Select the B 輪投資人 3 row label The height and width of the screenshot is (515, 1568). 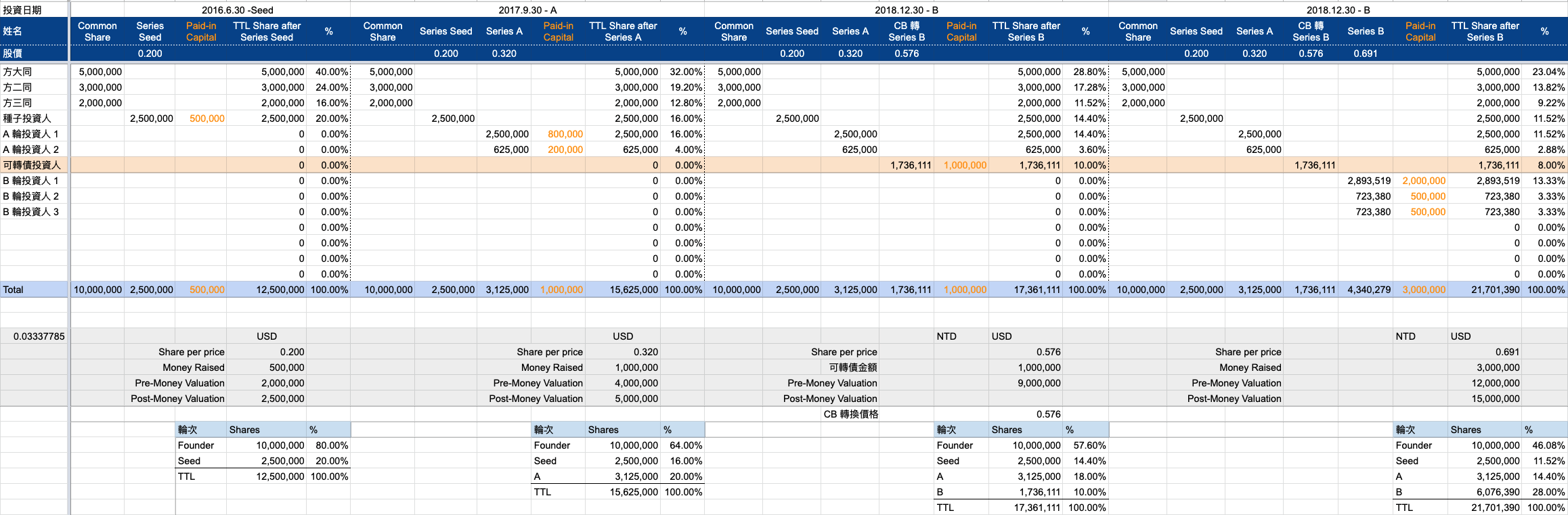(x=34, y=212)
